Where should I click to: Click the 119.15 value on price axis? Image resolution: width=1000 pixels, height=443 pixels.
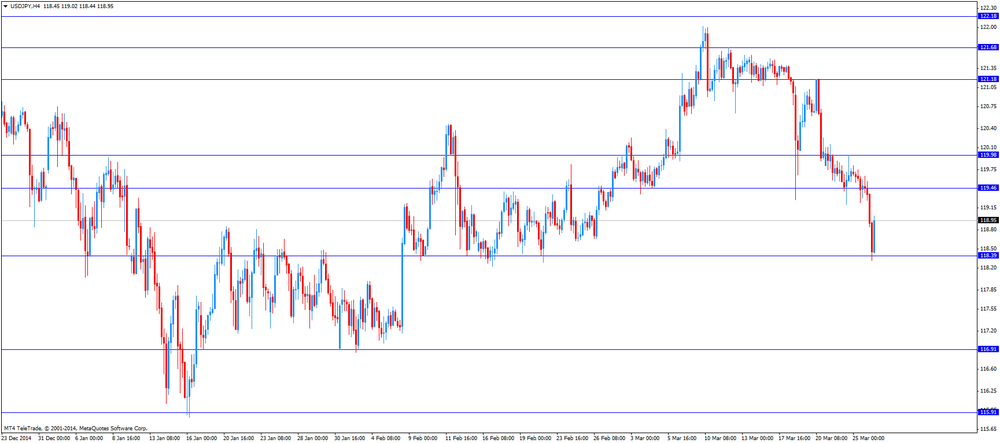coord(988,208)
